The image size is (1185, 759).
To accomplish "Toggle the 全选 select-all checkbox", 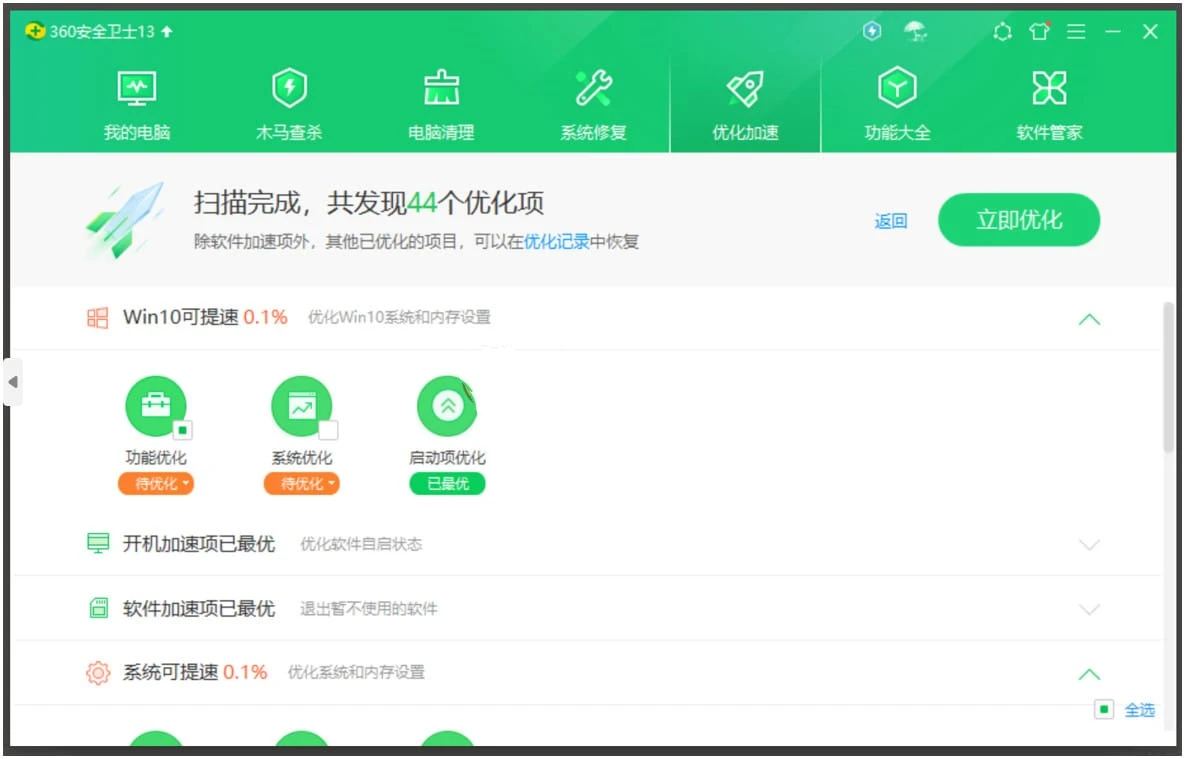I will click(x=1103, y=710).
